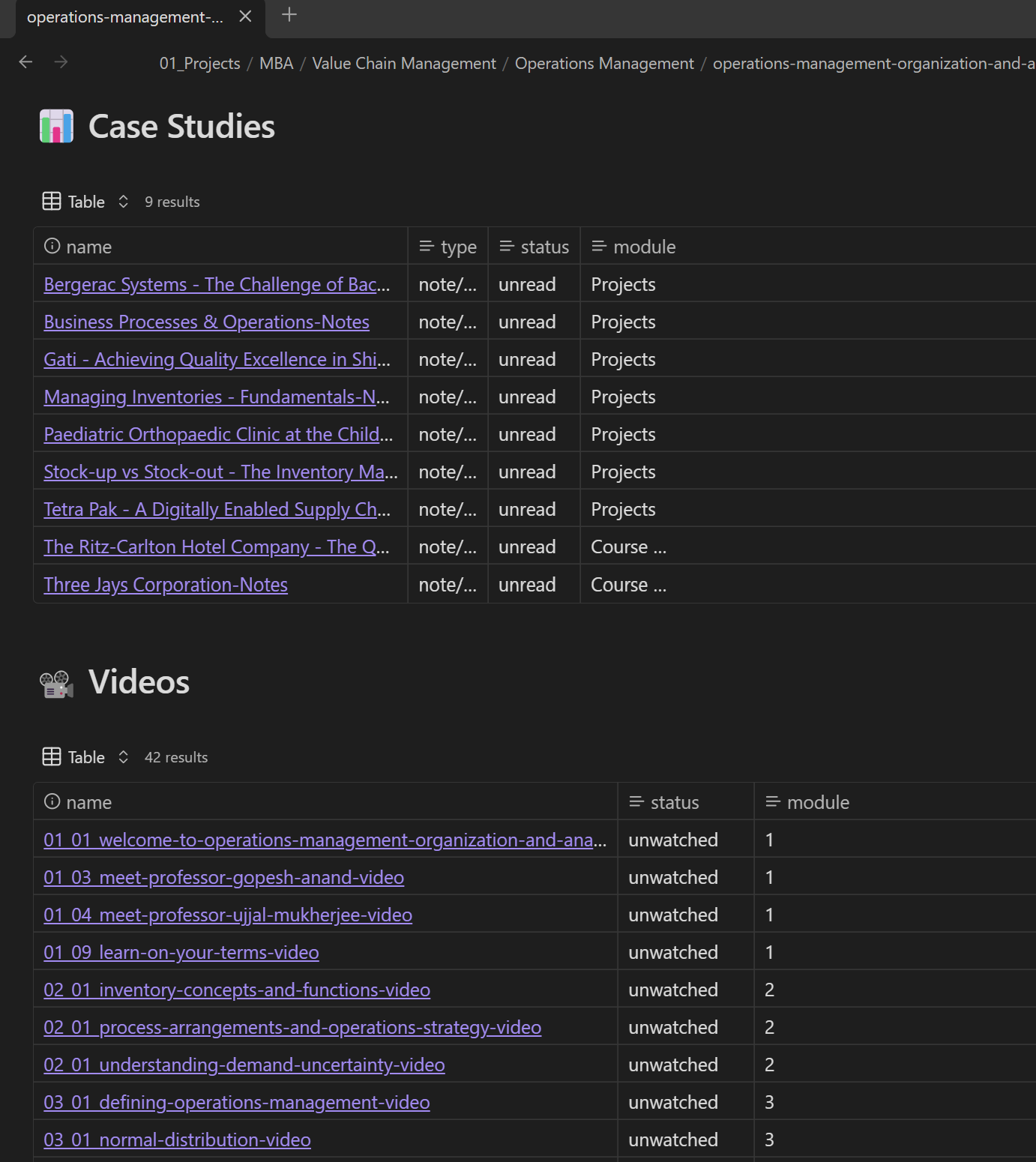Viewport: 1036px width, 1162px height.
Task: Expand the Videos view switcher chevron
Action: pos(124,757)
